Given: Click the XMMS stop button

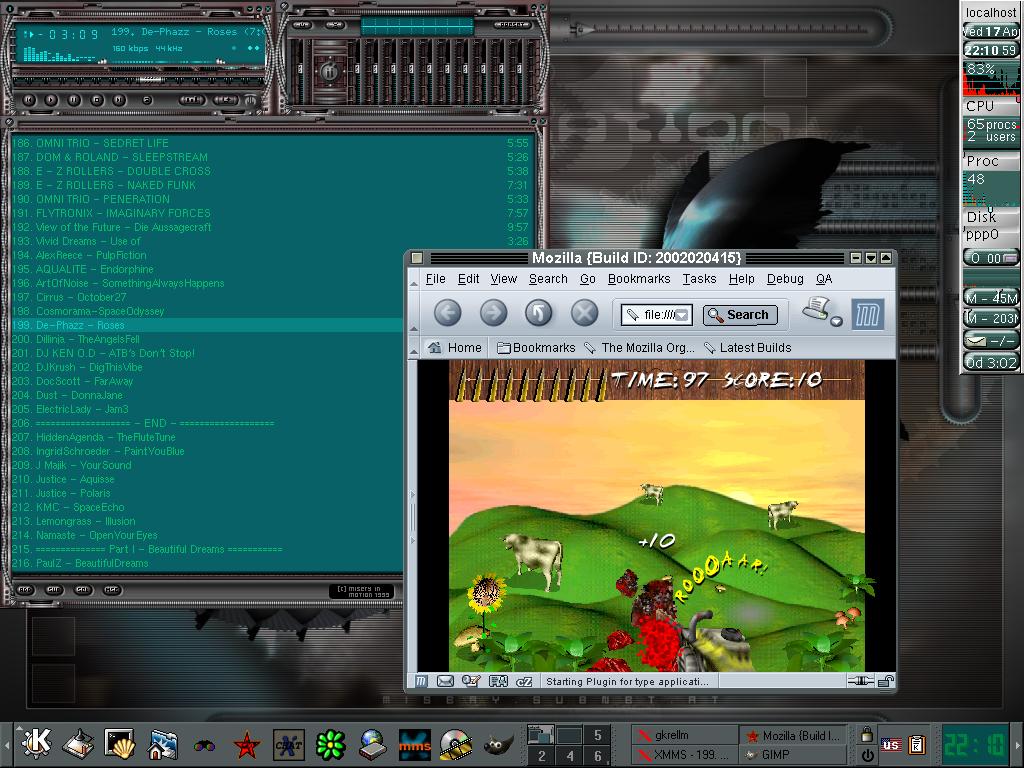Looking at the screenshot, I should click(x=97, y=100).
